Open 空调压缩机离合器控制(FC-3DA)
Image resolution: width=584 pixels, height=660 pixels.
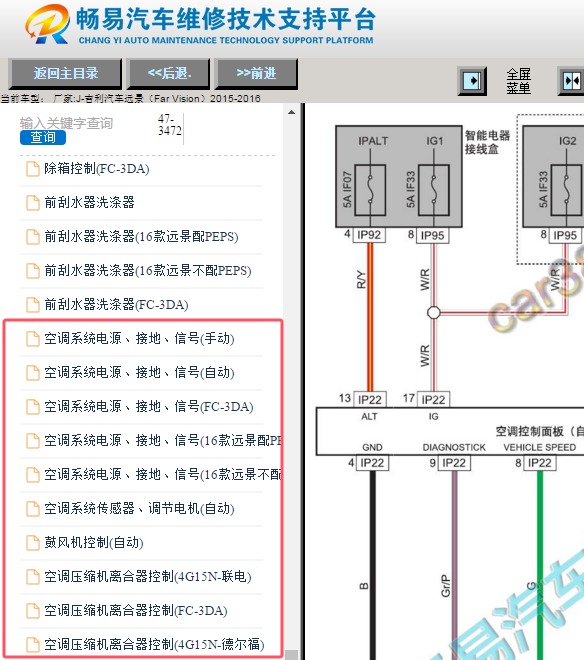click(x=136, y=611)
